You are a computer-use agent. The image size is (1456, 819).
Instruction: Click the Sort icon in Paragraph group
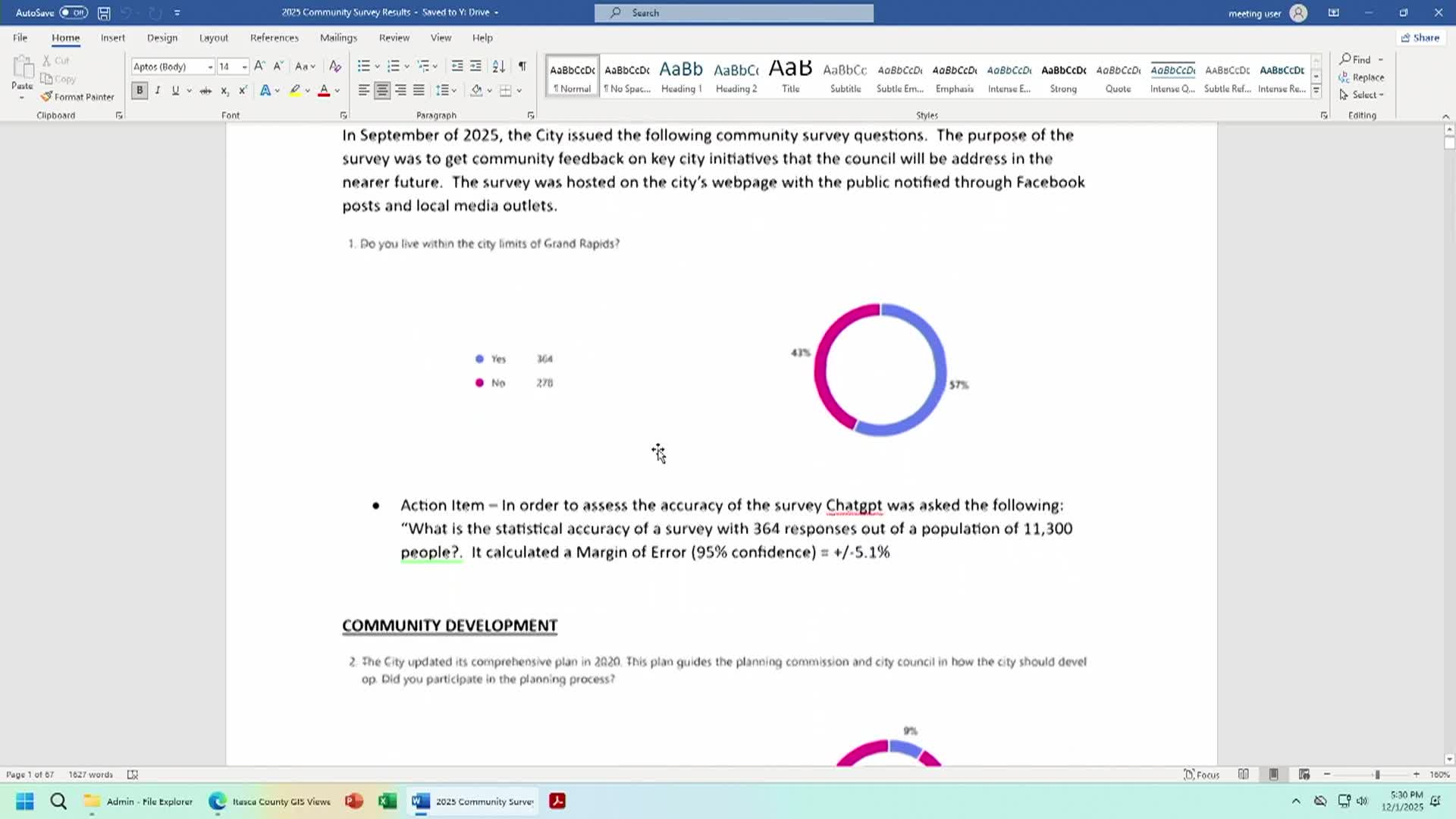point(498,66)
